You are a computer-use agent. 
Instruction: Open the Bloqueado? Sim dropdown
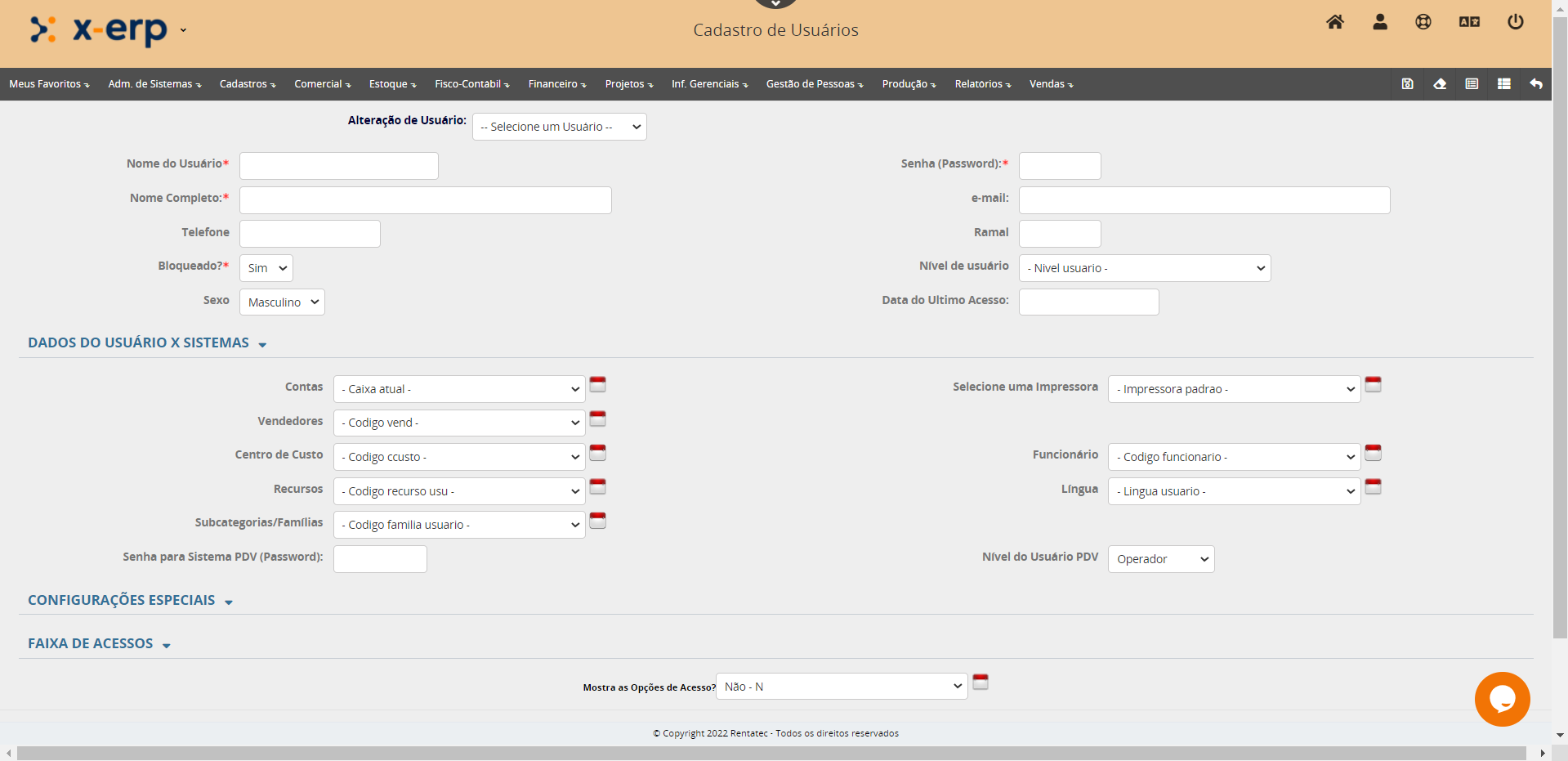coord(266,268)
